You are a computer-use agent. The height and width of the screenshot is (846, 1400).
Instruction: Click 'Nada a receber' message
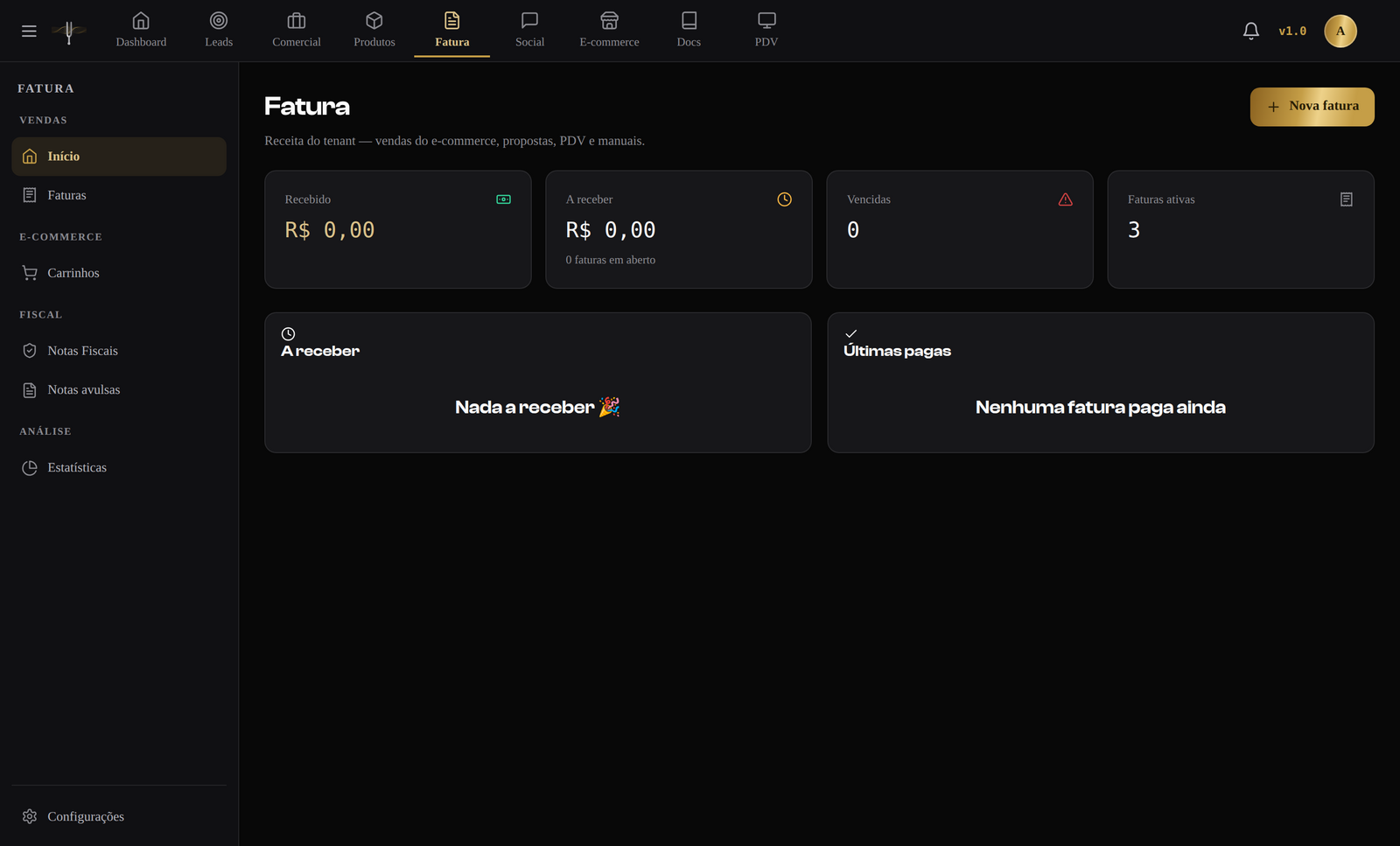point(537,408)
